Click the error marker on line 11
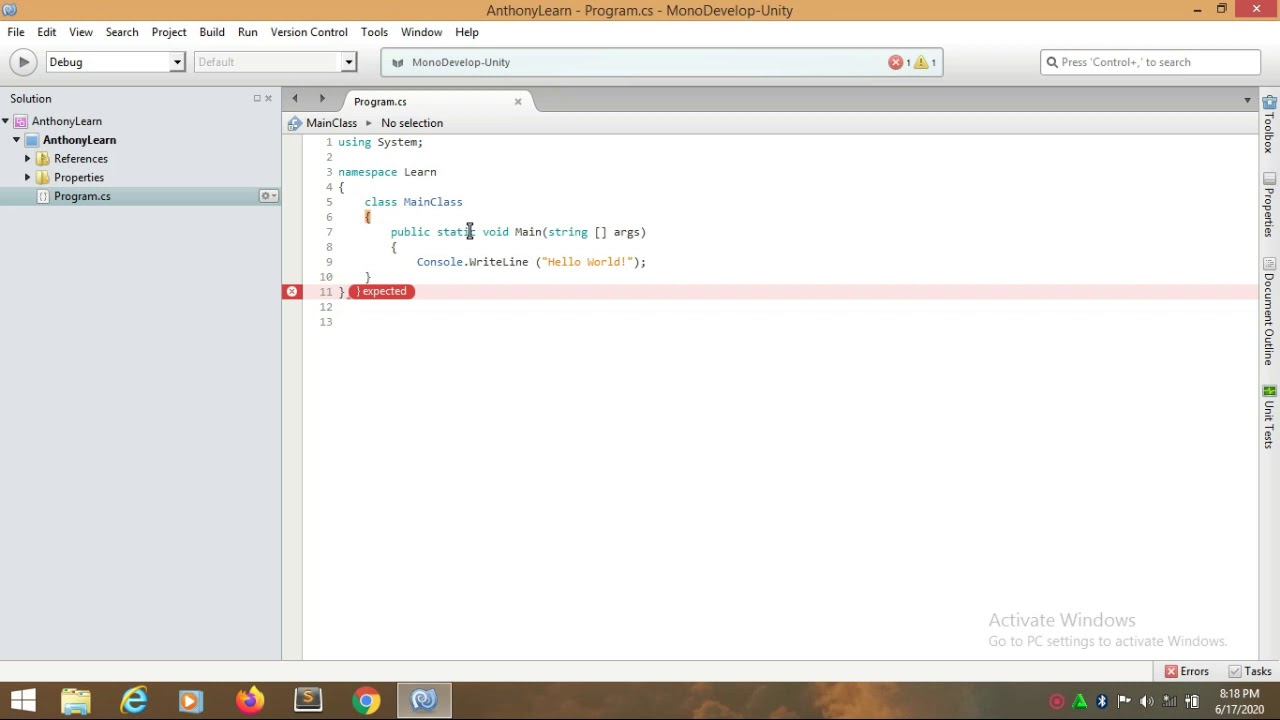1280x720 pixels. pos(292,291)
